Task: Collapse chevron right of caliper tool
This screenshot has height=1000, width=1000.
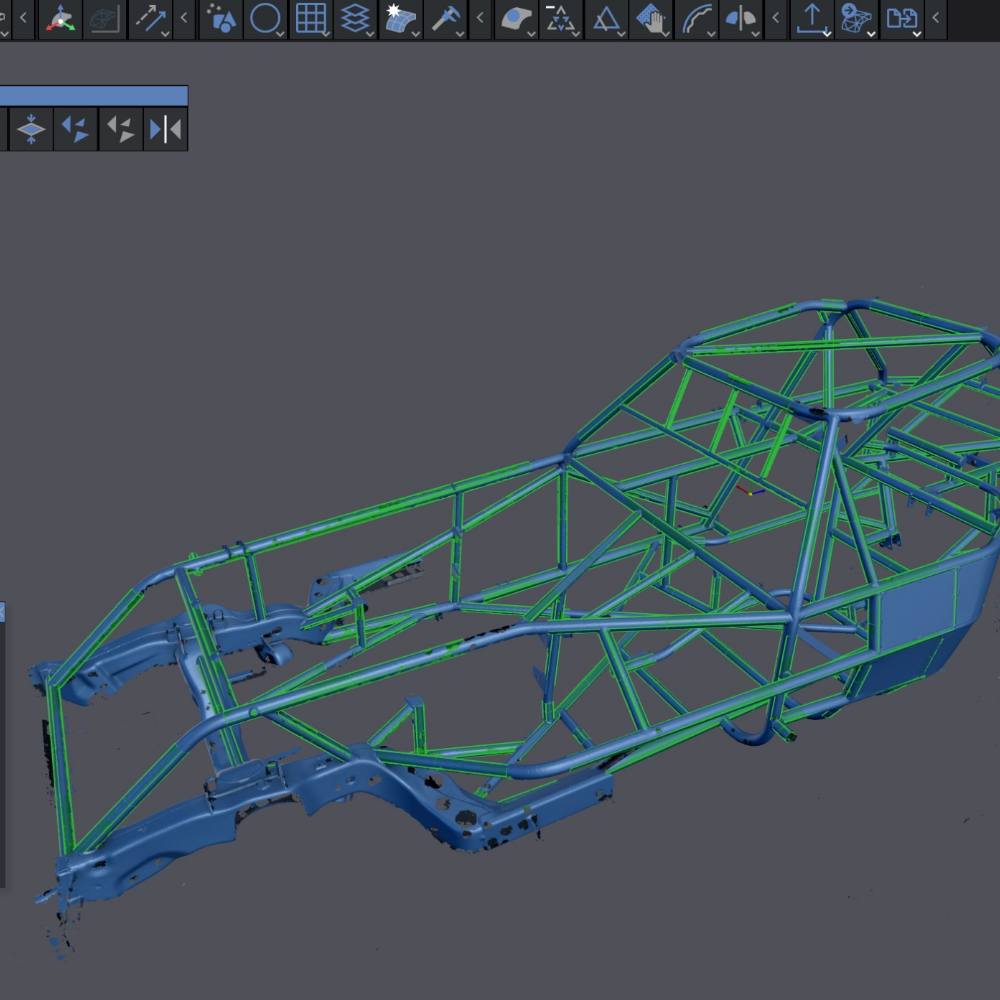Action: click(x=480, y=18)
